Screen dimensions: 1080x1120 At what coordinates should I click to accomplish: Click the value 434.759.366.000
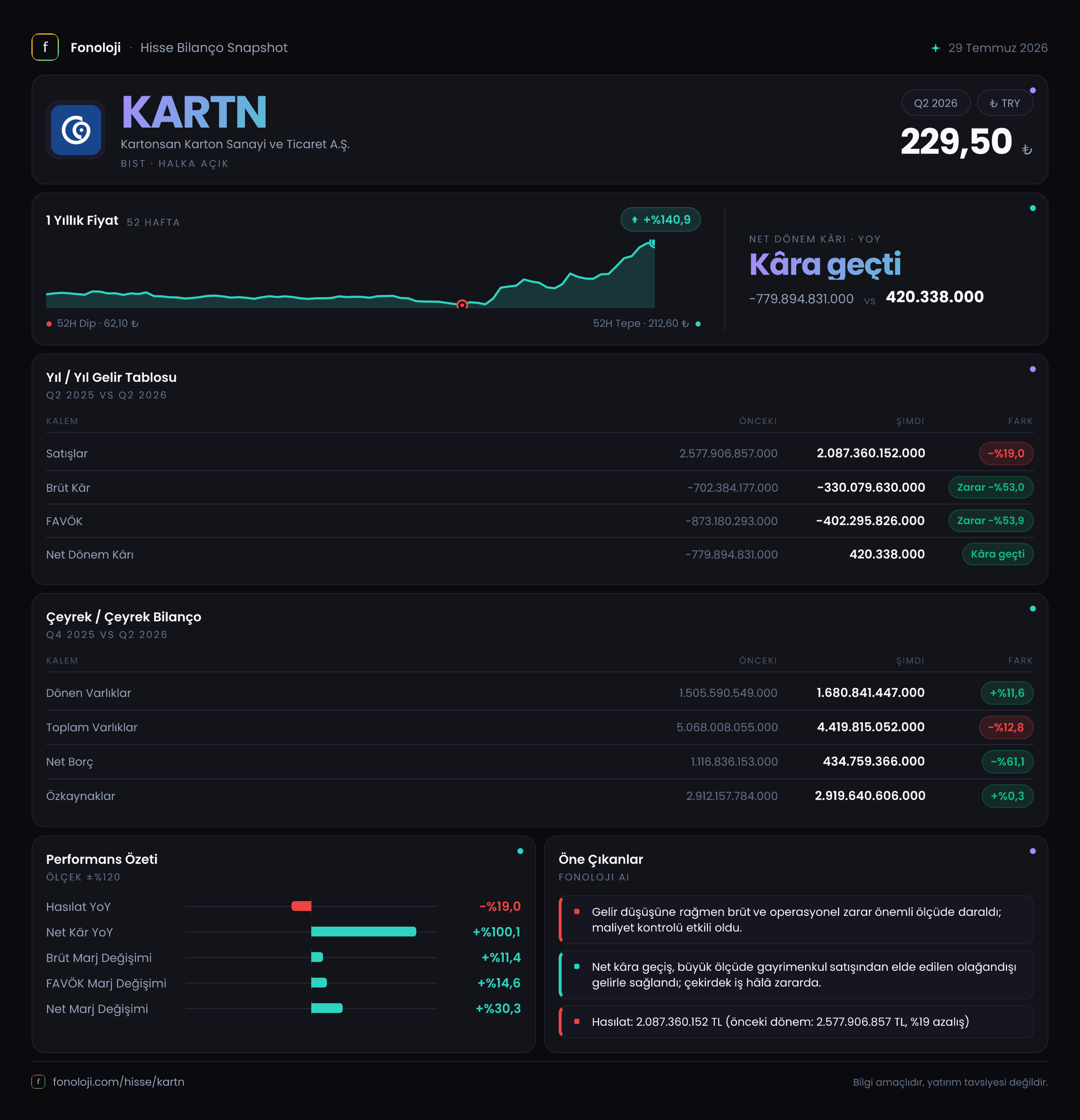point(874,761)
